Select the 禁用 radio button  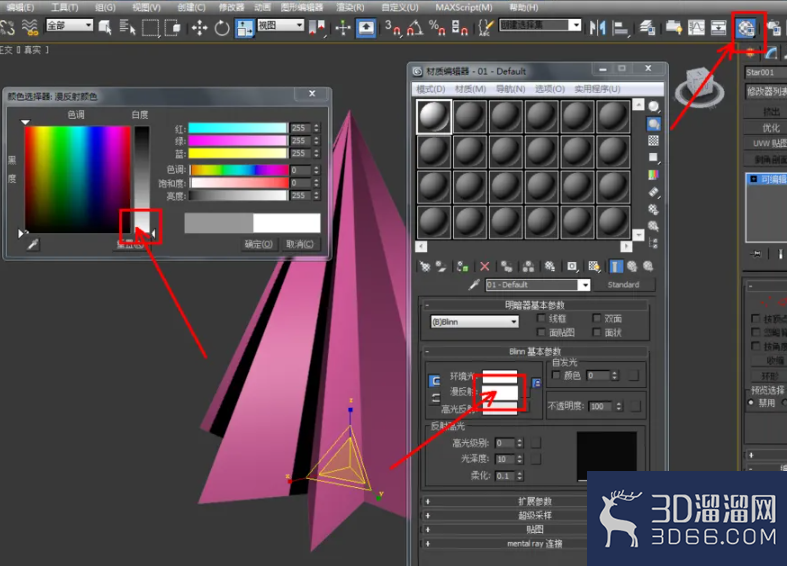[751, 403]
